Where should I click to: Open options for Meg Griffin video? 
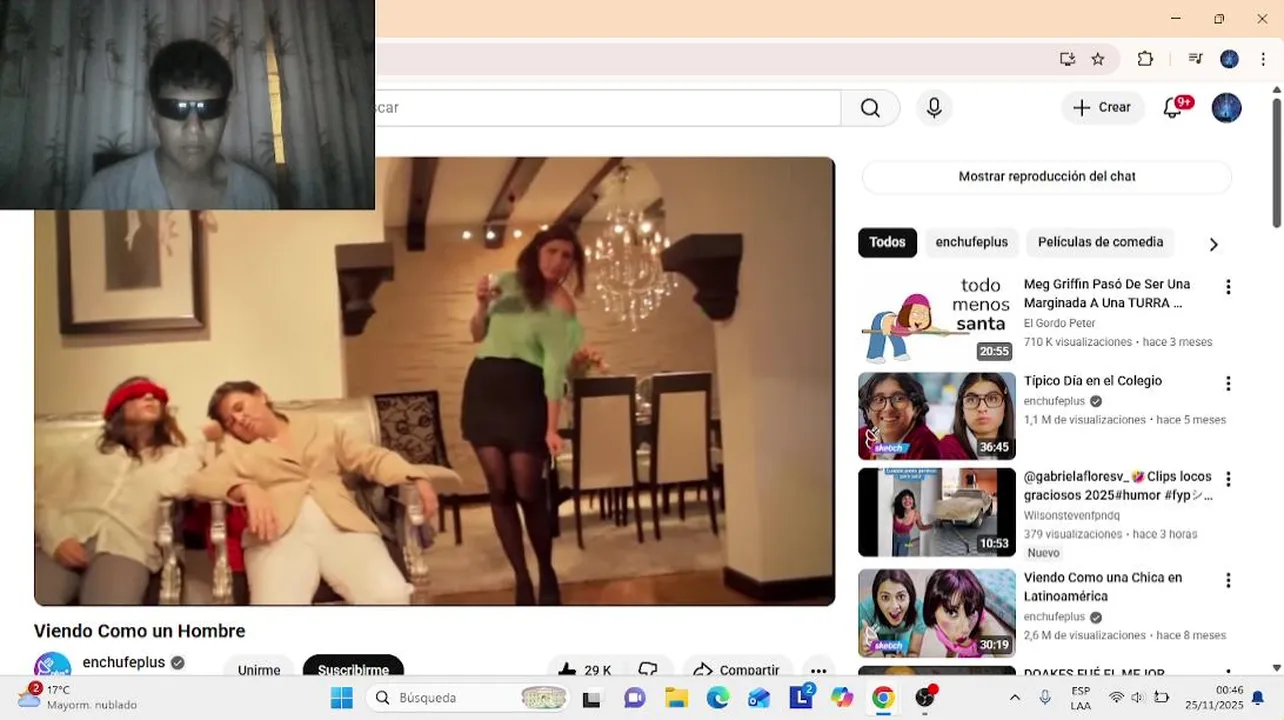tap(1228, 287)
